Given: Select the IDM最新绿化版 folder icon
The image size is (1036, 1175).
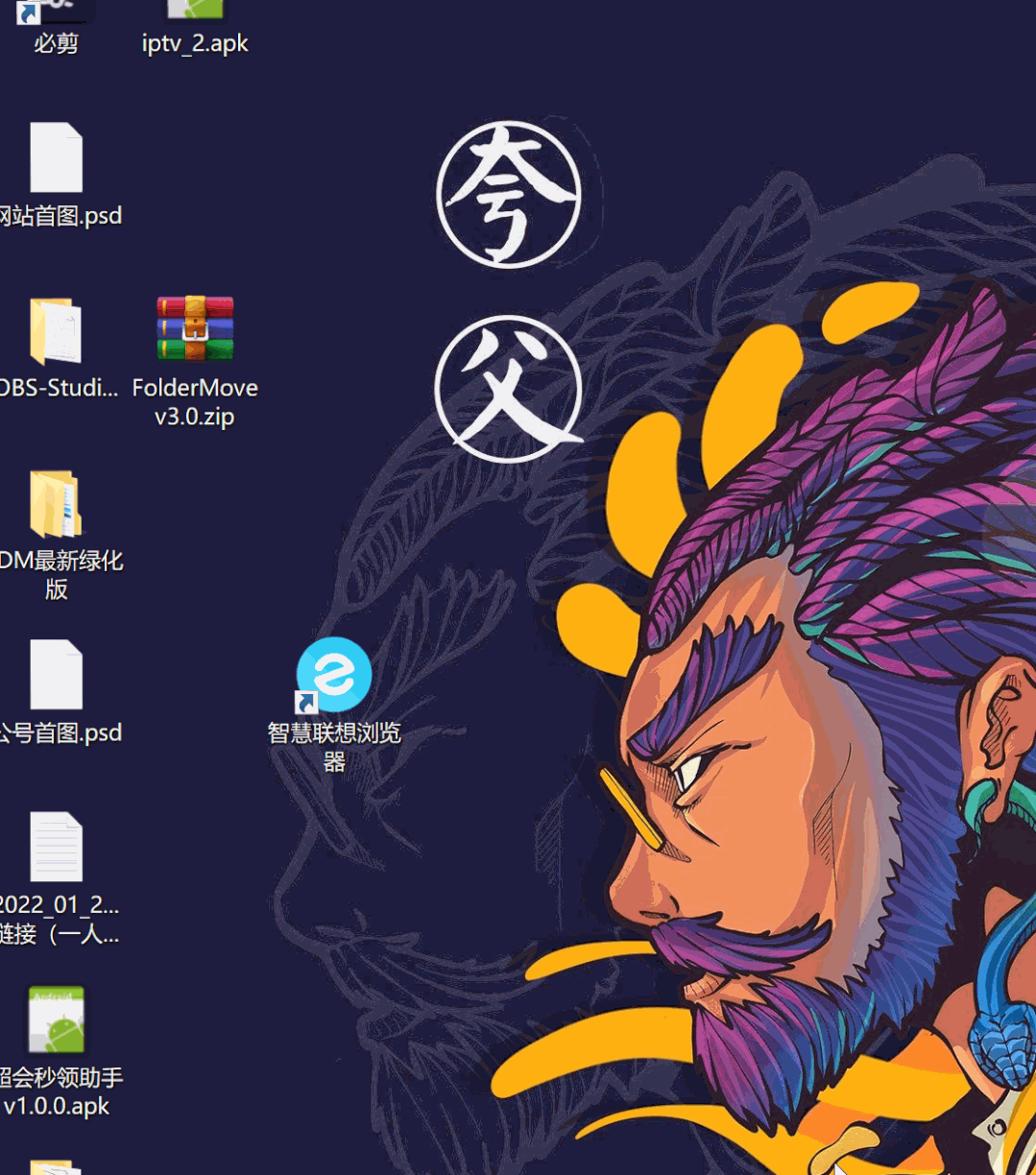Looking at the screenshot, I should click(56, 503).
